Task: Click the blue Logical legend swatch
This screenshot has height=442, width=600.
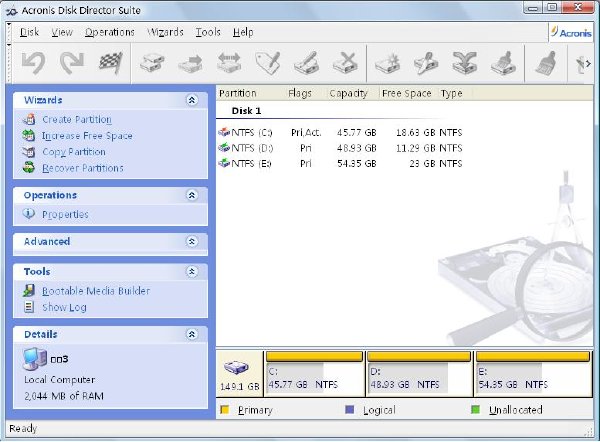Action: point(349,410)
